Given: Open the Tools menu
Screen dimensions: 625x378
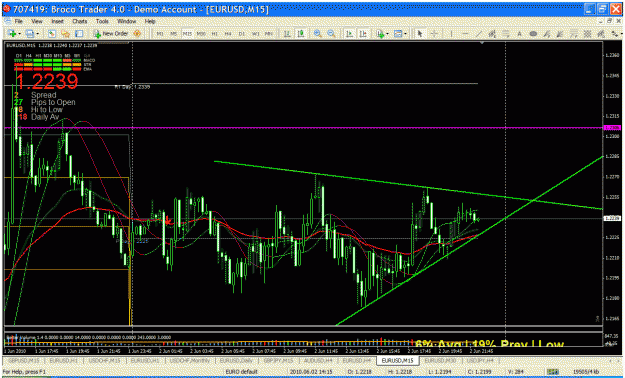Looking at the screenshot, I should [102, 21].
